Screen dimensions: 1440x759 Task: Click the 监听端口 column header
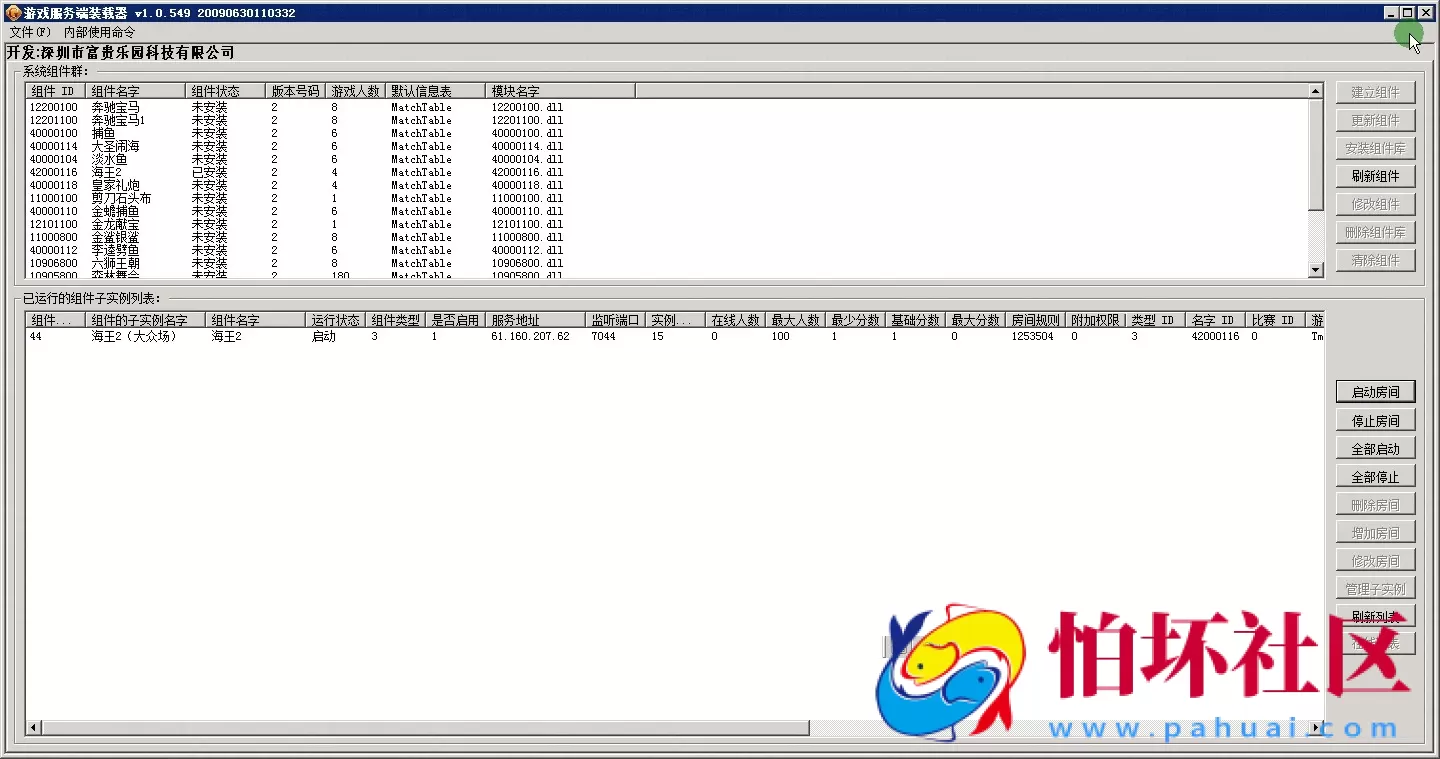pyautogui.click(x=614, y=320)
